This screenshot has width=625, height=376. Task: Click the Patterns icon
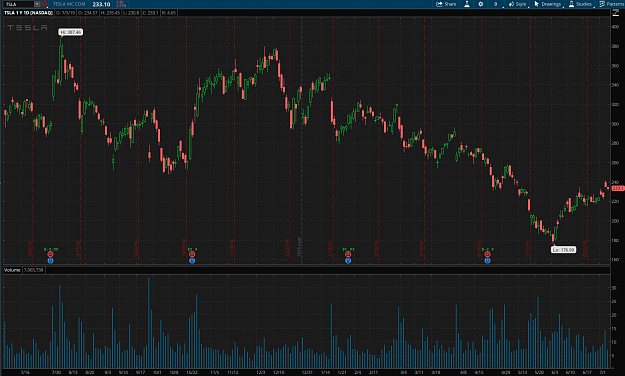[602, 4]
